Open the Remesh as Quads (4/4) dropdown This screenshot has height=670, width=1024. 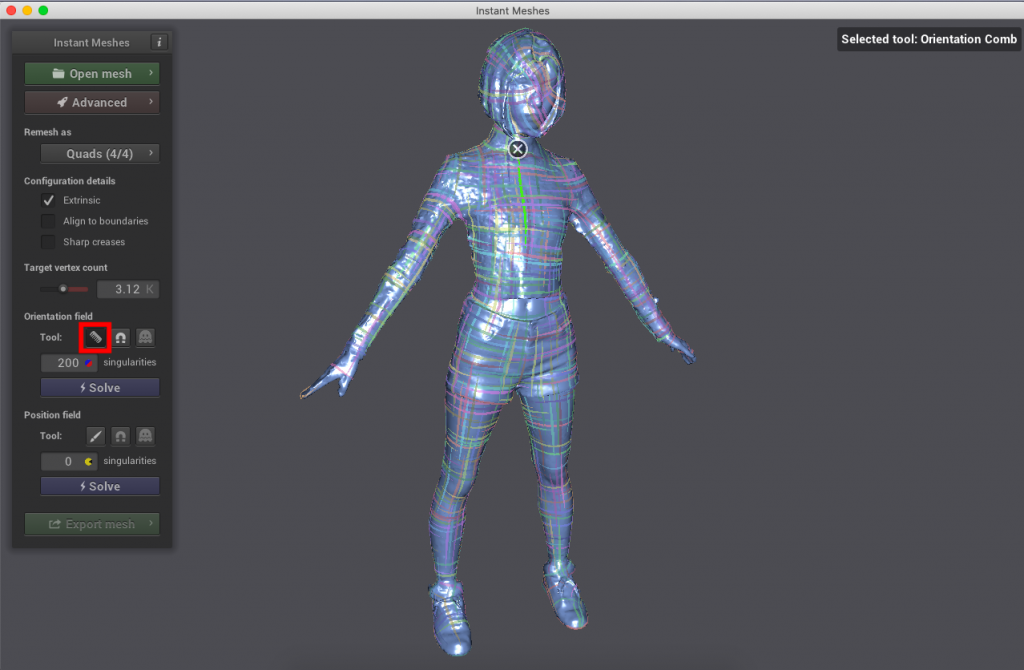[x=99, y=154]
